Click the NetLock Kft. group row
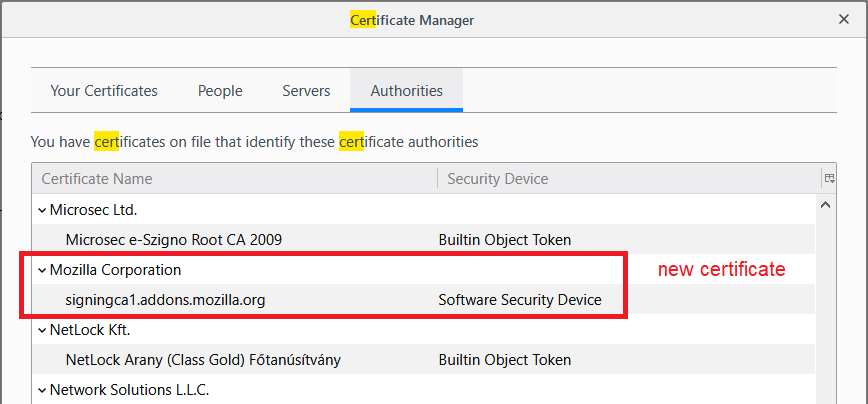Screen dimensions: 868x404 point(90,330)
